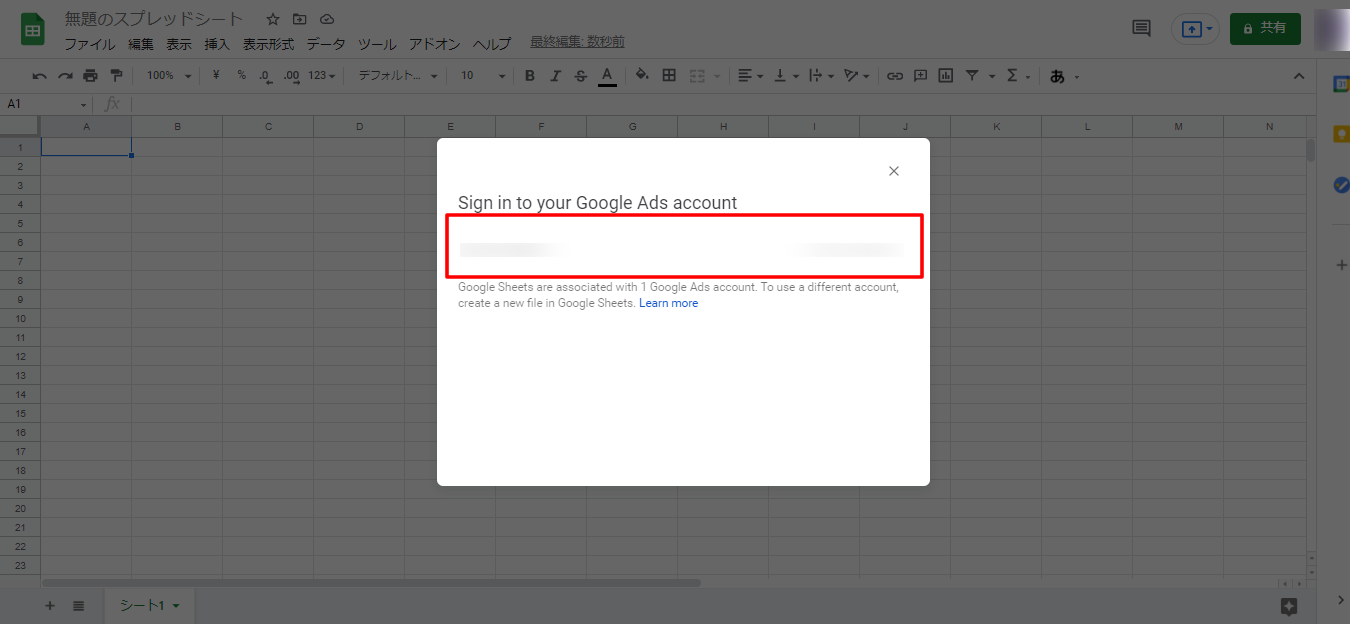Open the 123 number formats dropdown
The image size is (1350, 624).
pos(321,75)
